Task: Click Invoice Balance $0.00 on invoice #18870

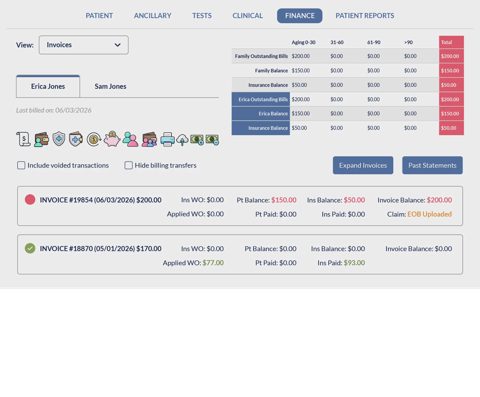Action: pos(419,249)
